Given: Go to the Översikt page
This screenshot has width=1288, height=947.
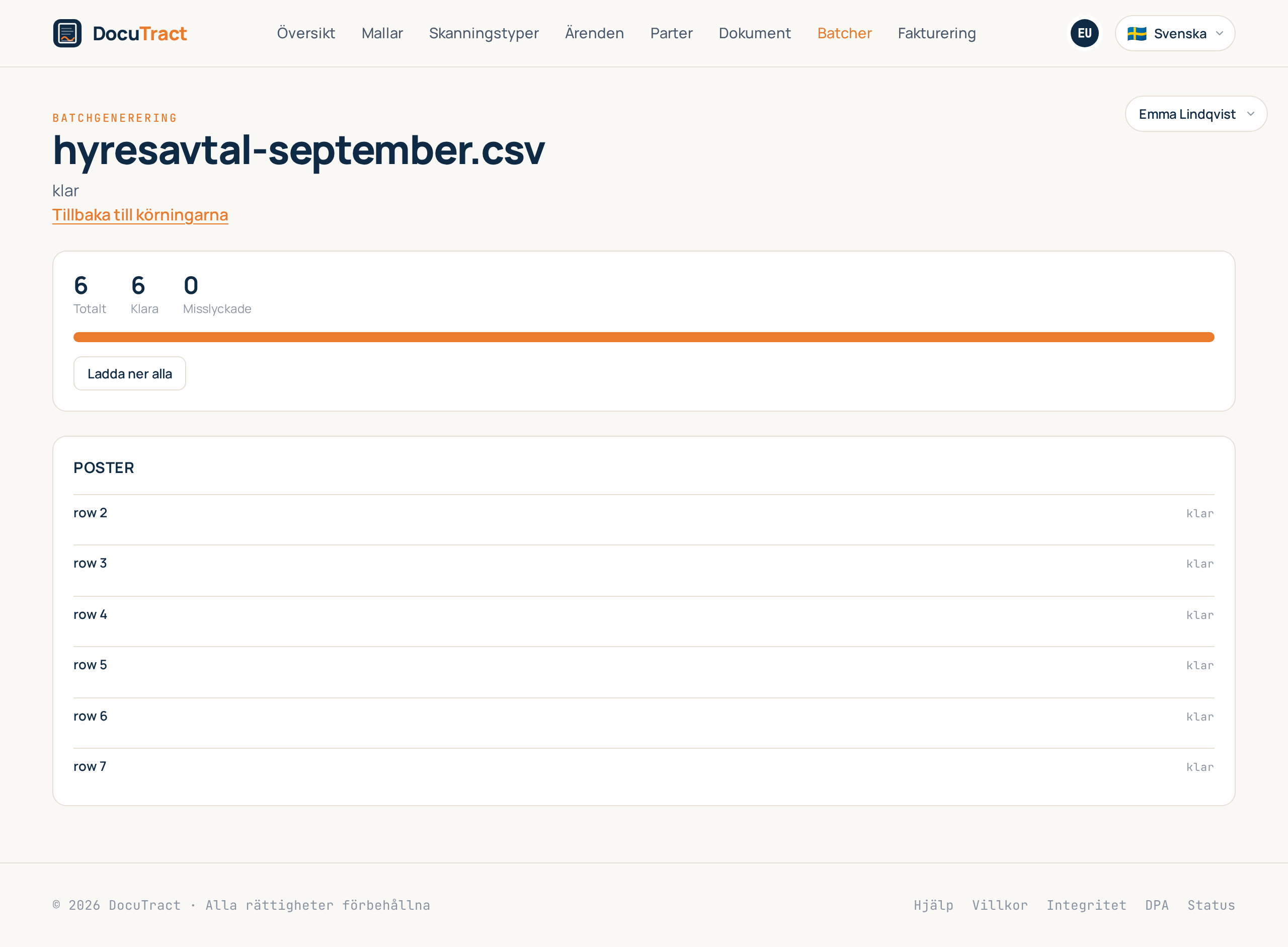Looking at the screenshot, I should click(x=305, y=33).
